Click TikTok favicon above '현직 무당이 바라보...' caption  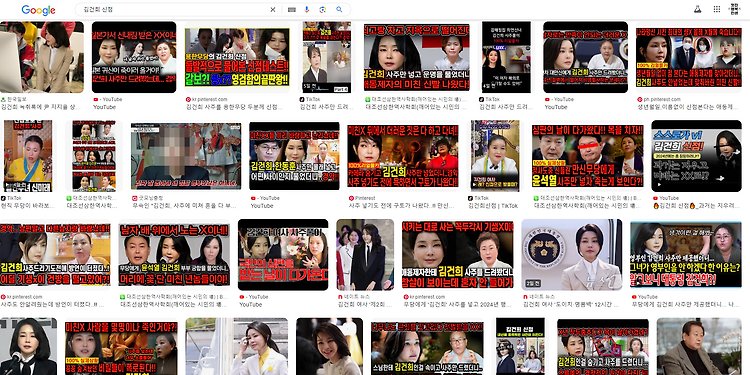pyautogui.click(x=3, y=198)
